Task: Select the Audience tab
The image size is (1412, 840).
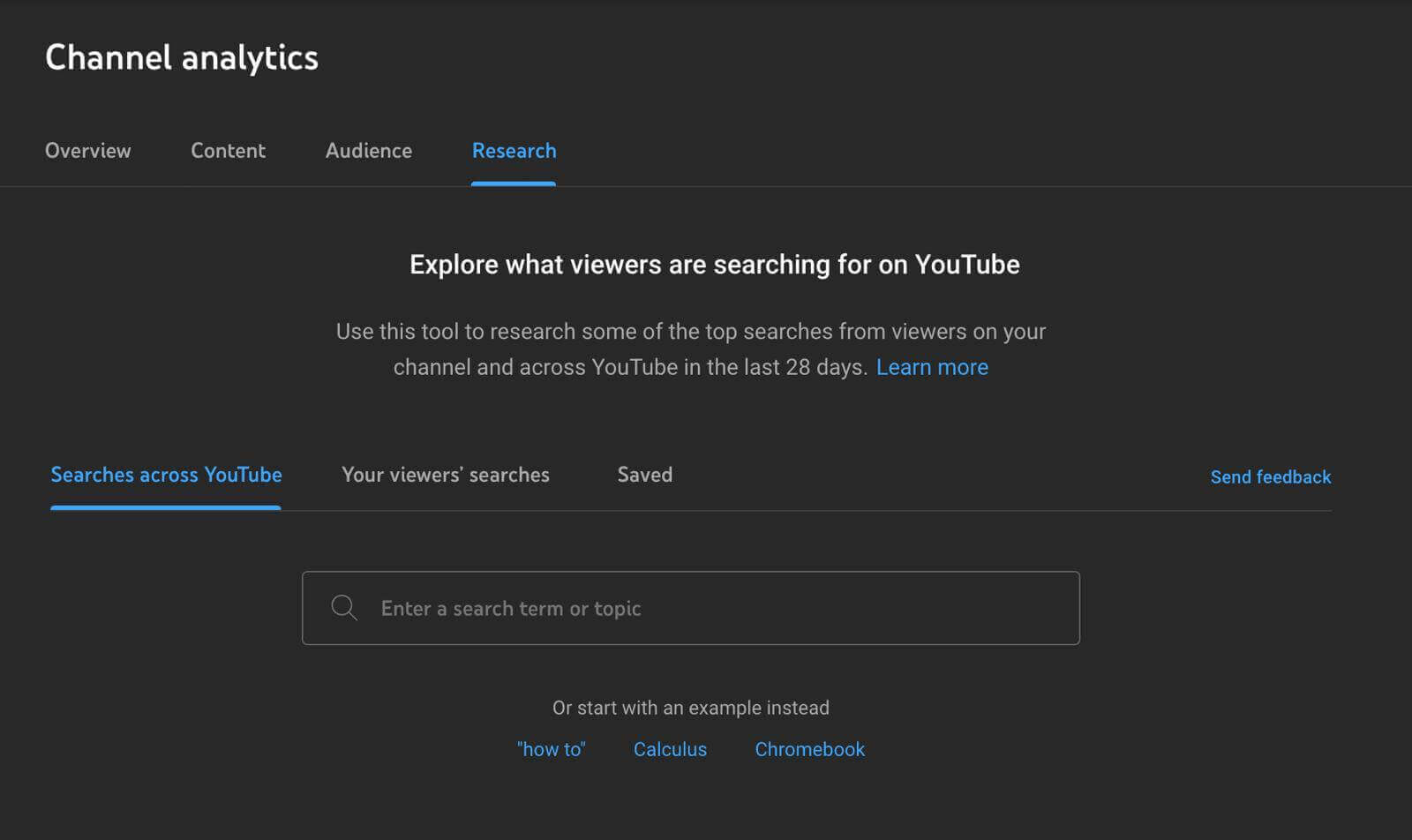Action: (369, 151)
